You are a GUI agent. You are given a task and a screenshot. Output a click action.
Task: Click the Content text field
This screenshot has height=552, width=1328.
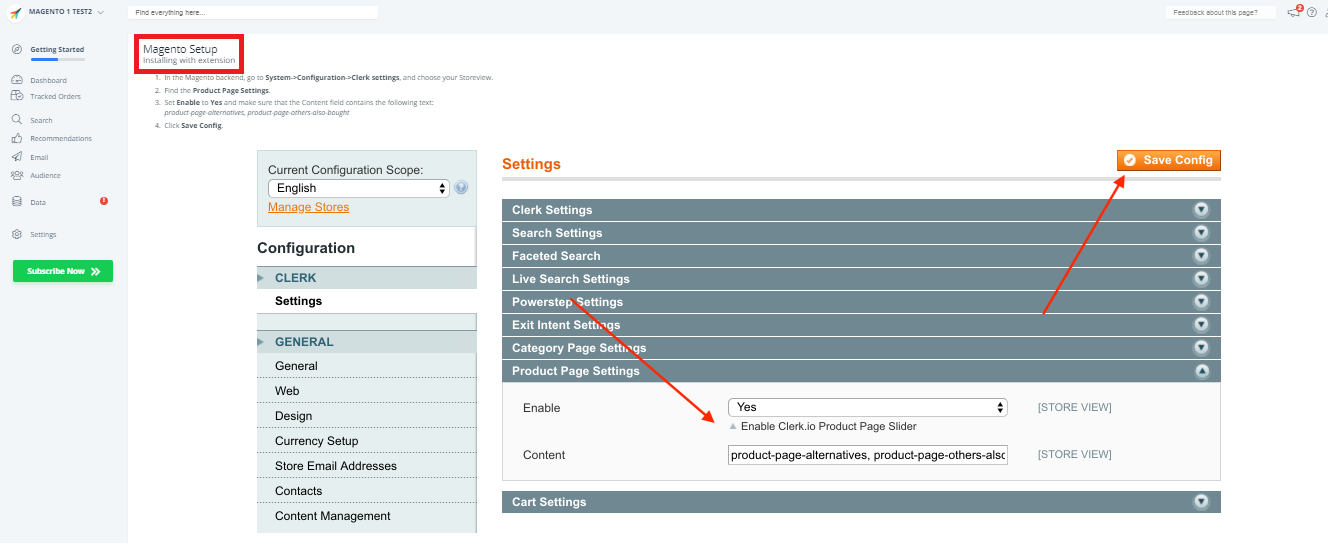pyautogui.click(x=867, y=455)
